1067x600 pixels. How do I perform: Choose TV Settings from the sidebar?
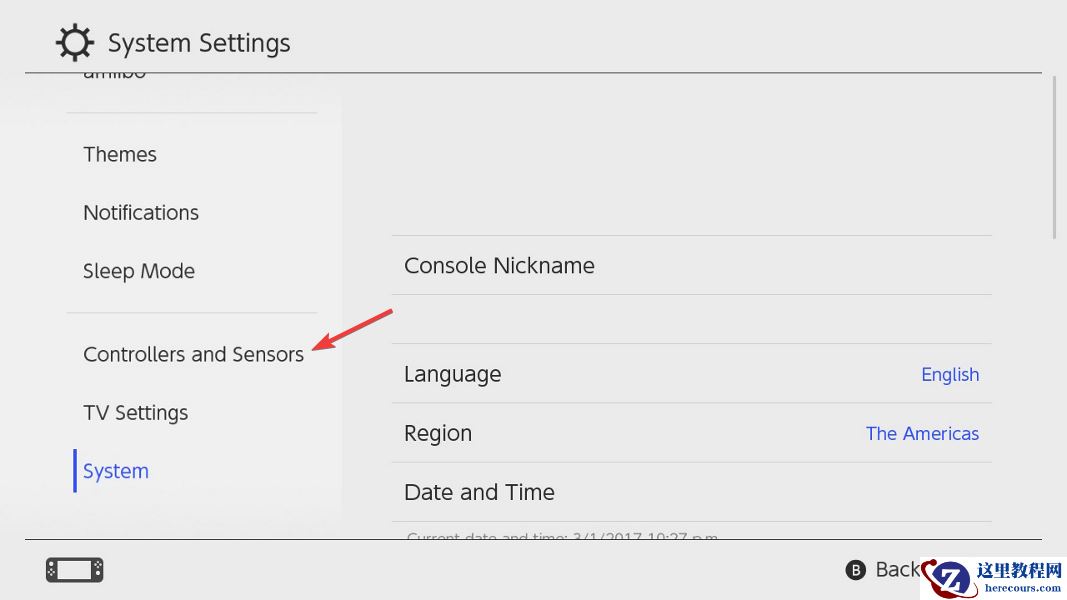tap(135, 413)
